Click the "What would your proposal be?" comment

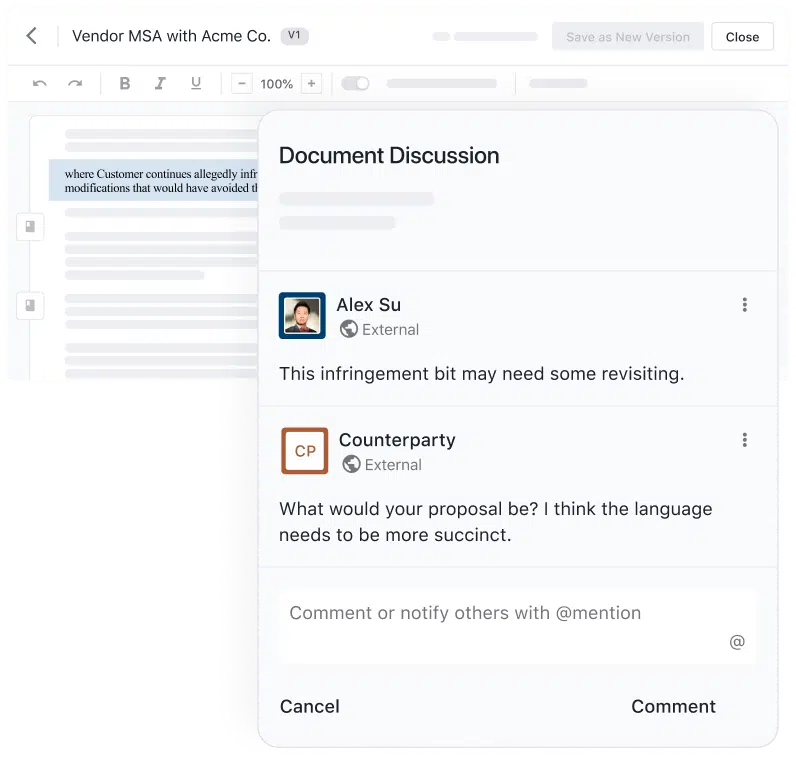coord(495,522)
